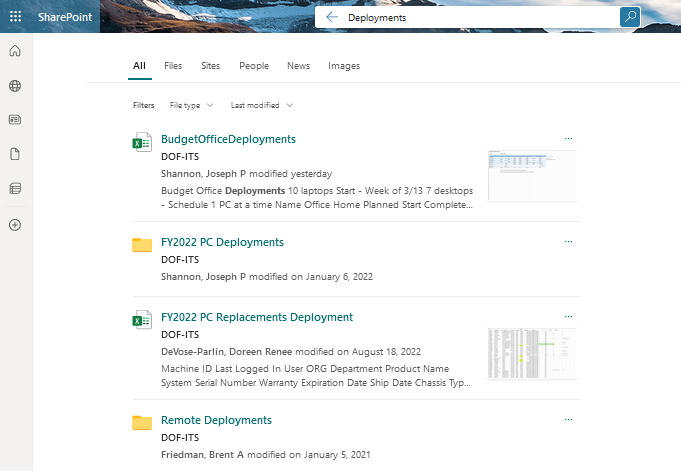Switch to the People tab
This screenshot has height=471, width=681.
[254, 66]
